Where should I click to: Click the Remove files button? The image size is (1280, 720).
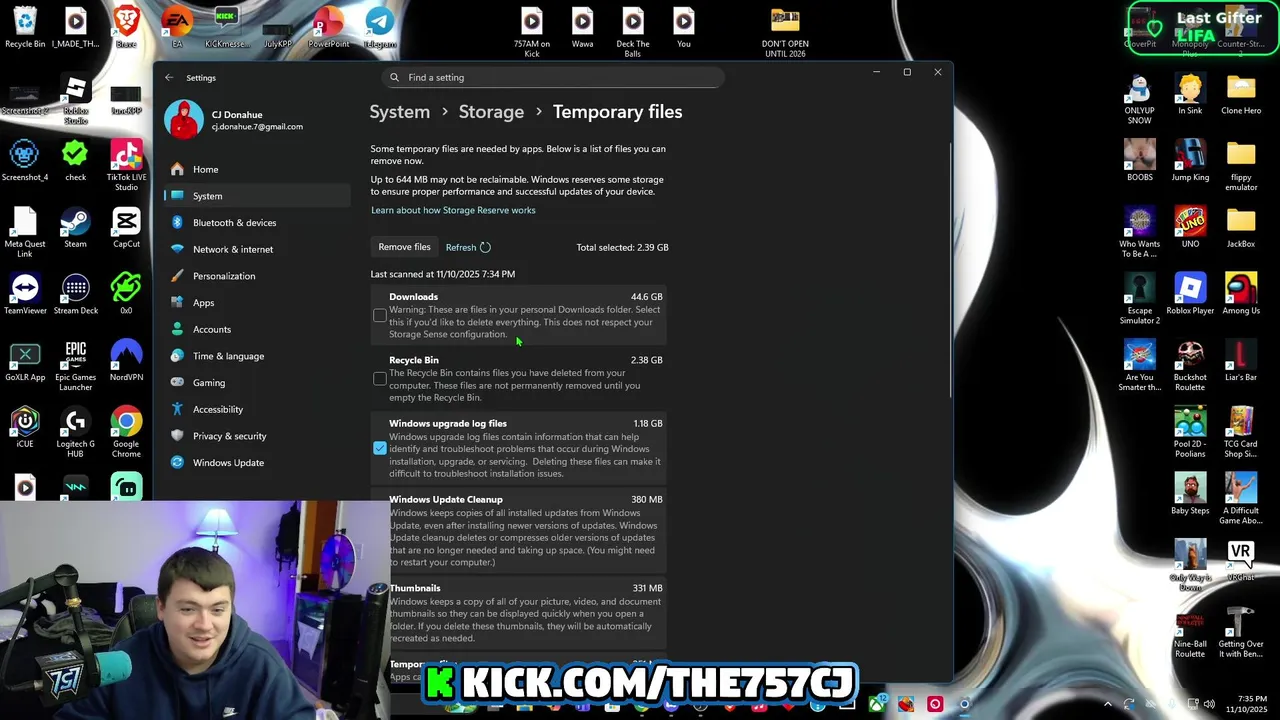point(404,247)
